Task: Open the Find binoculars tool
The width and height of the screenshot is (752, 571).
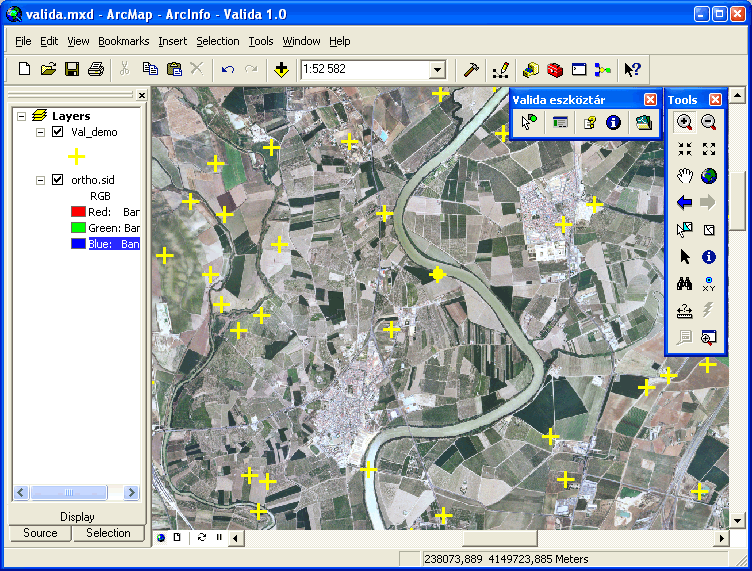Action: (x=685, y=284)
